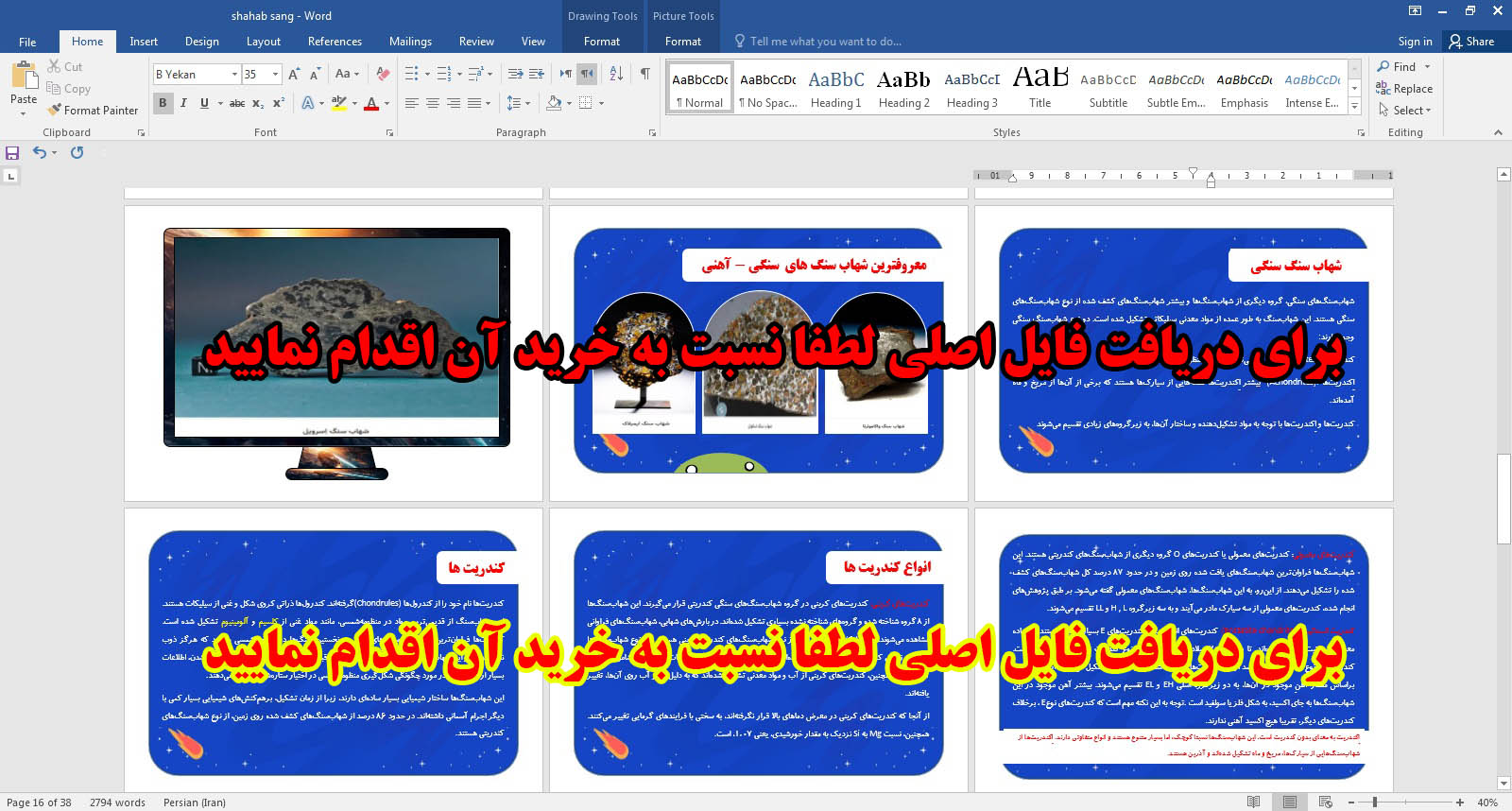Open the Numbering list dropdown arrow
The height and width of the screenshot is (811, 1512).
[459, 74]
